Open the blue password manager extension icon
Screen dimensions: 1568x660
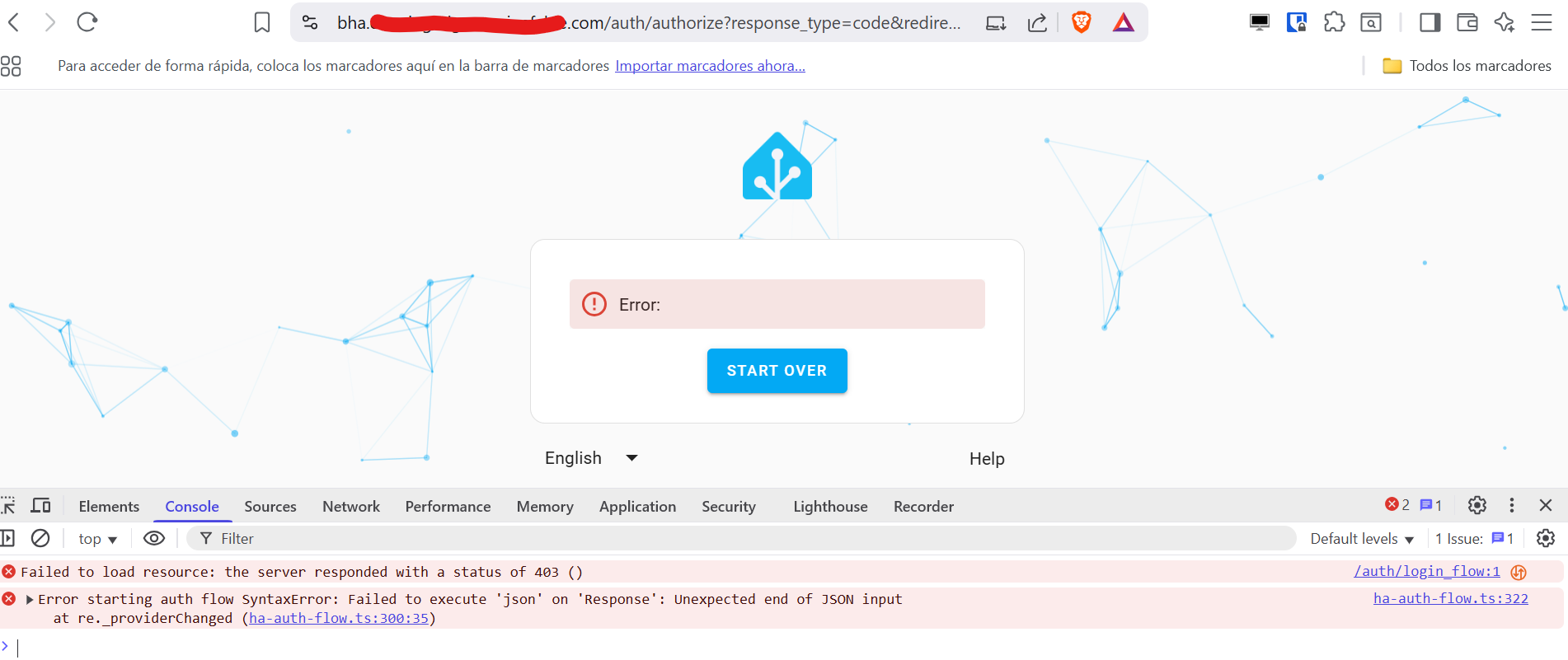1297,22
